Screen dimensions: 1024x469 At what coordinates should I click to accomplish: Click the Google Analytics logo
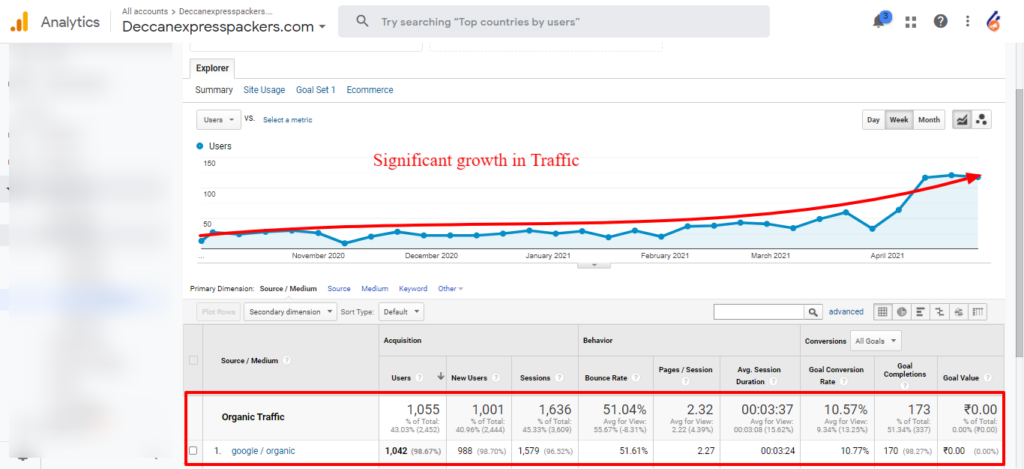[19, 22]
